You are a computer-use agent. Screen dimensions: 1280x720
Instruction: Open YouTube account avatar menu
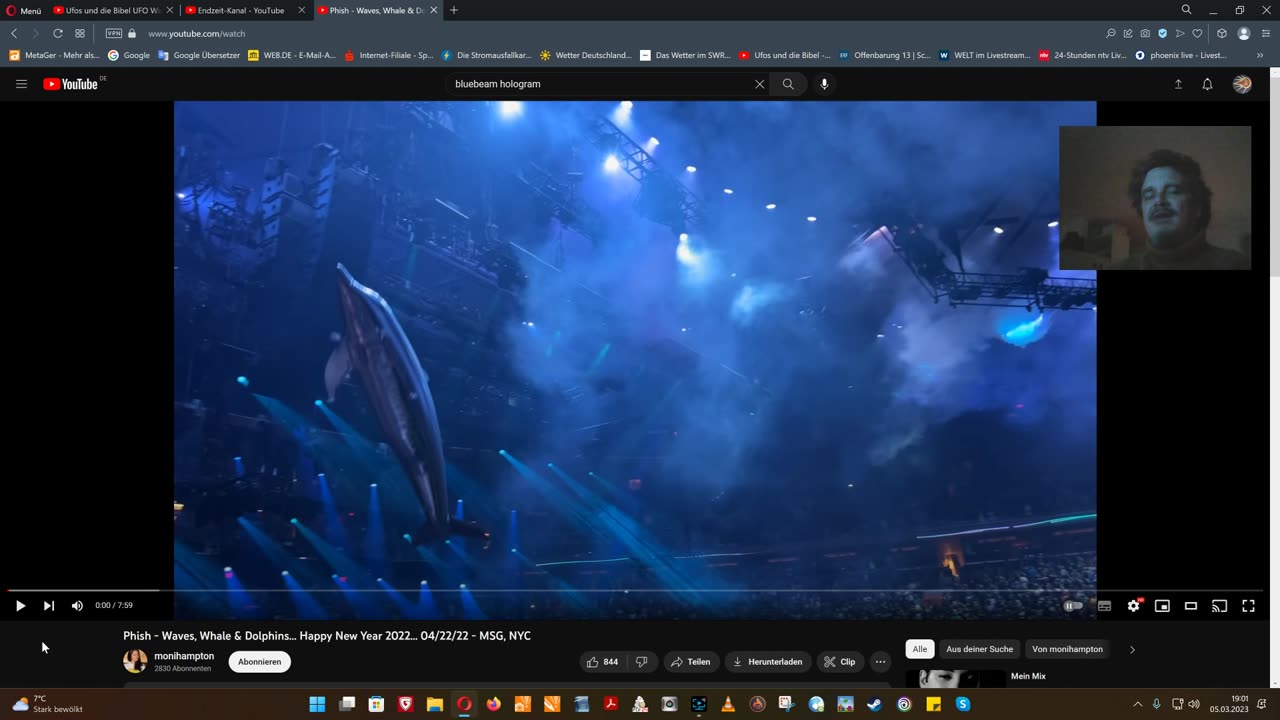tap(1242, 84)
